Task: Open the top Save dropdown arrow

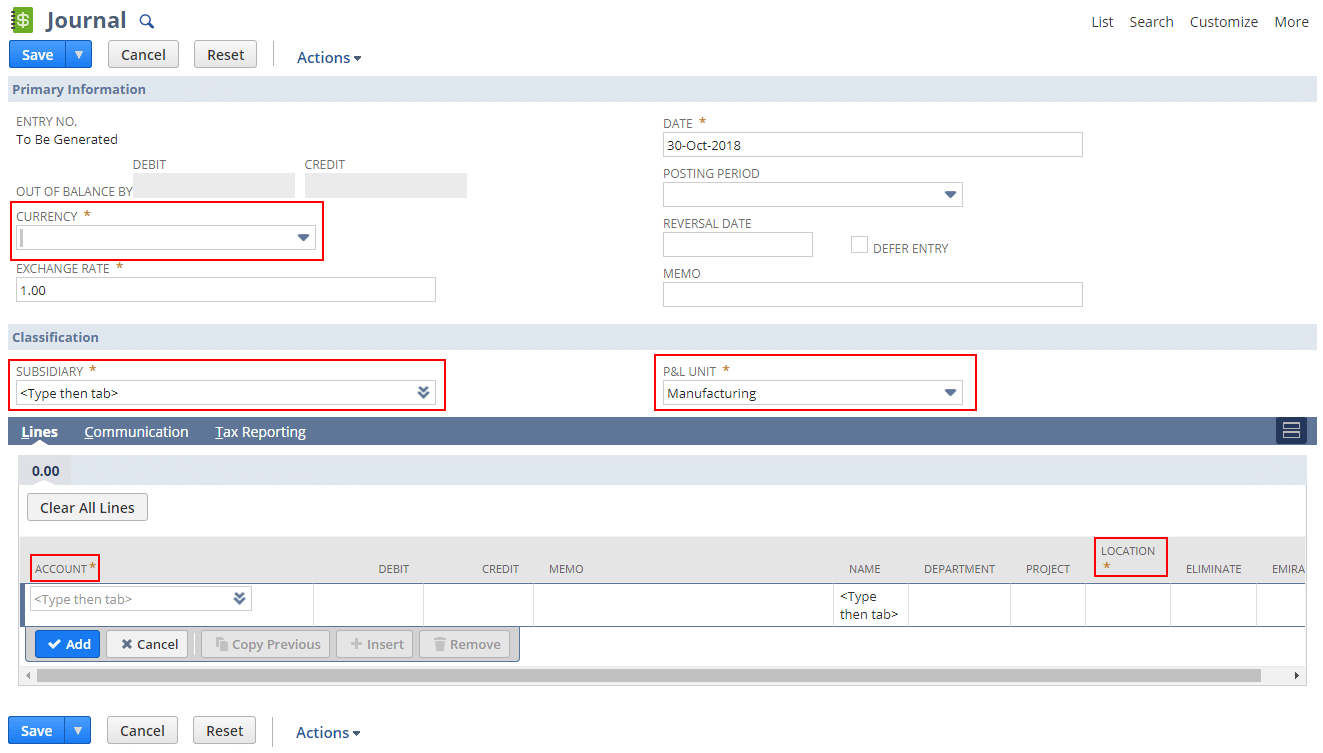Action: (79, 54)
